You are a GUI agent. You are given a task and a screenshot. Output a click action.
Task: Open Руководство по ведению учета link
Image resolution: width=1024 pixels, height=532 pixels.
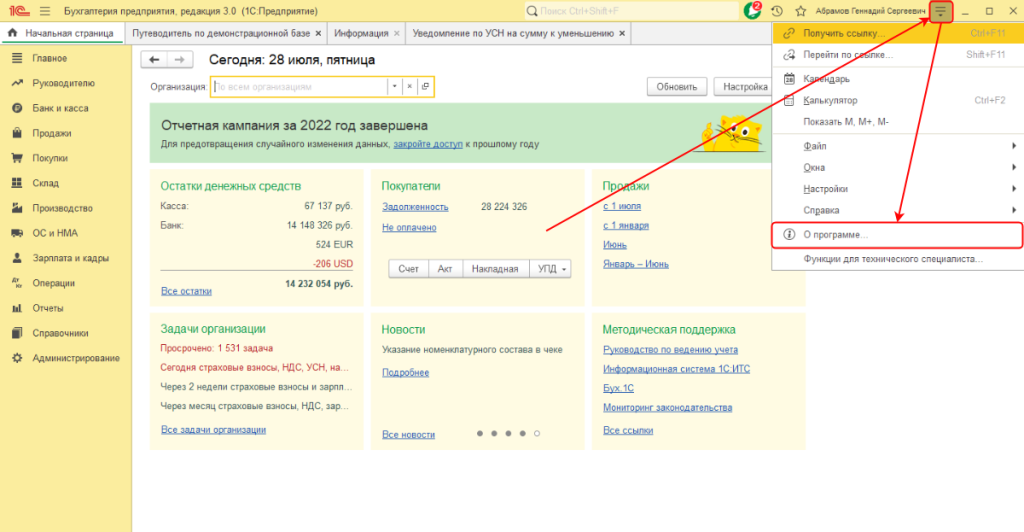(670, 350)
